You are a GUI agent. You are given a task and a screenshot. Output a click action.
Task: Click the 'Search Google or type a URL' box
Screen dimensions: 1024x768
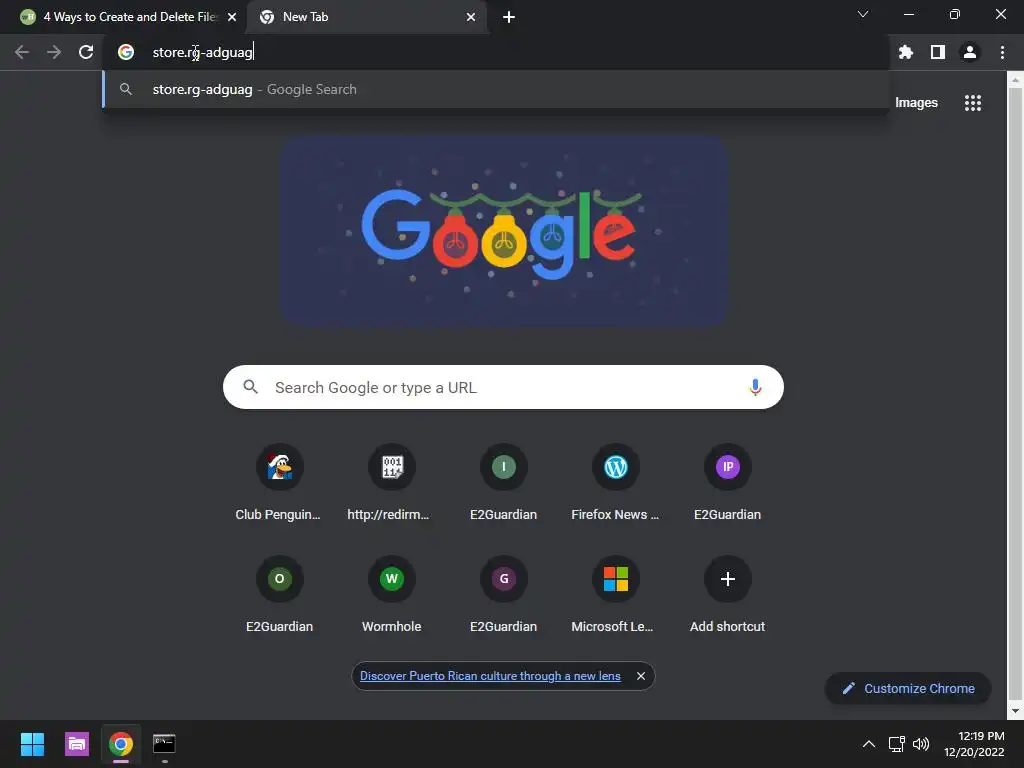504,387
